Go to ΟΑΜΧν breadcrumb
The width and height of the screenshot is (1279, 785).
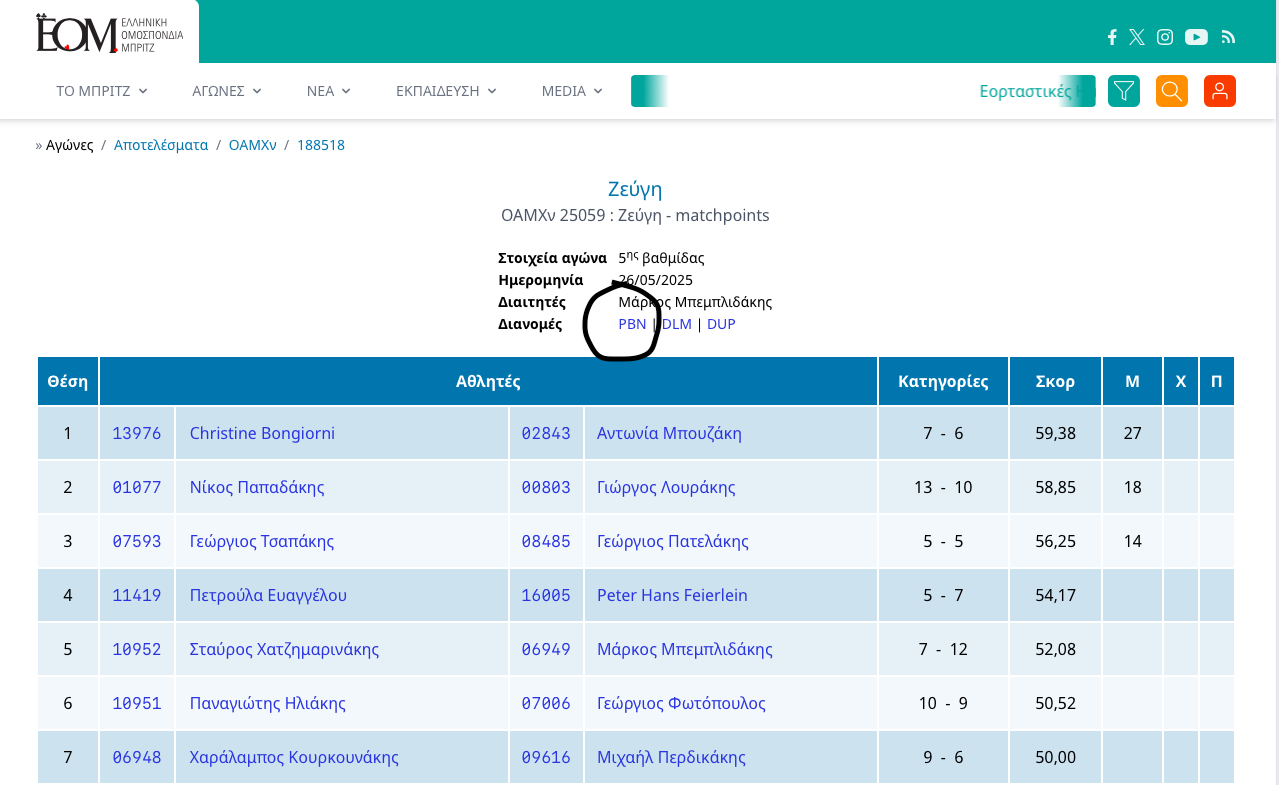click(x=252, y=145)
